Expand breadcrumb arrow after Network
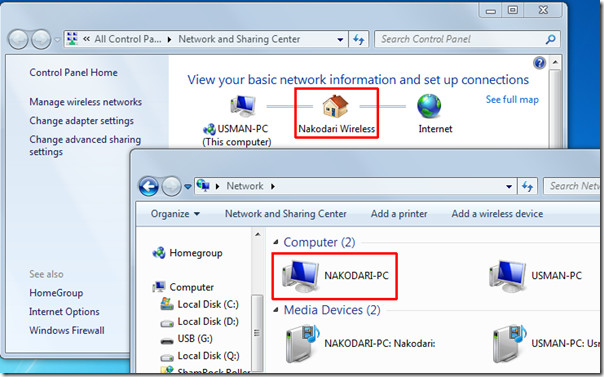The height and width of the screenshot is (377, 604). coord(273,186)
